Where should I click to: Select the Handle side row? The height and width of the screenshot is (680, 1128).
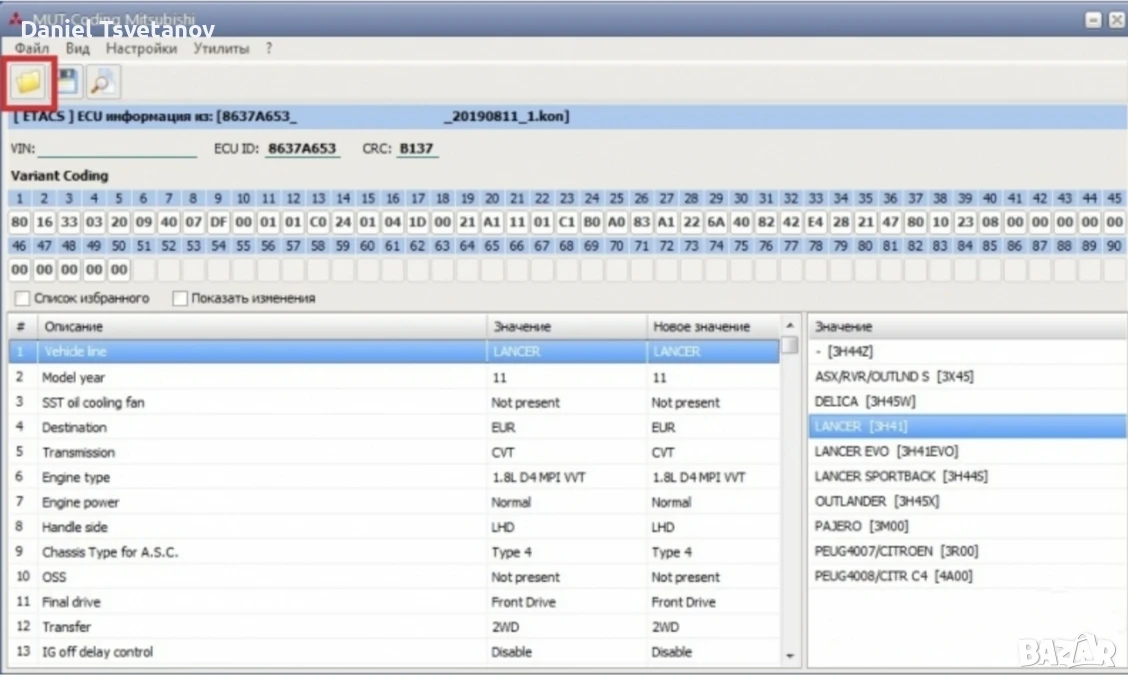click(x=394, y=527)
